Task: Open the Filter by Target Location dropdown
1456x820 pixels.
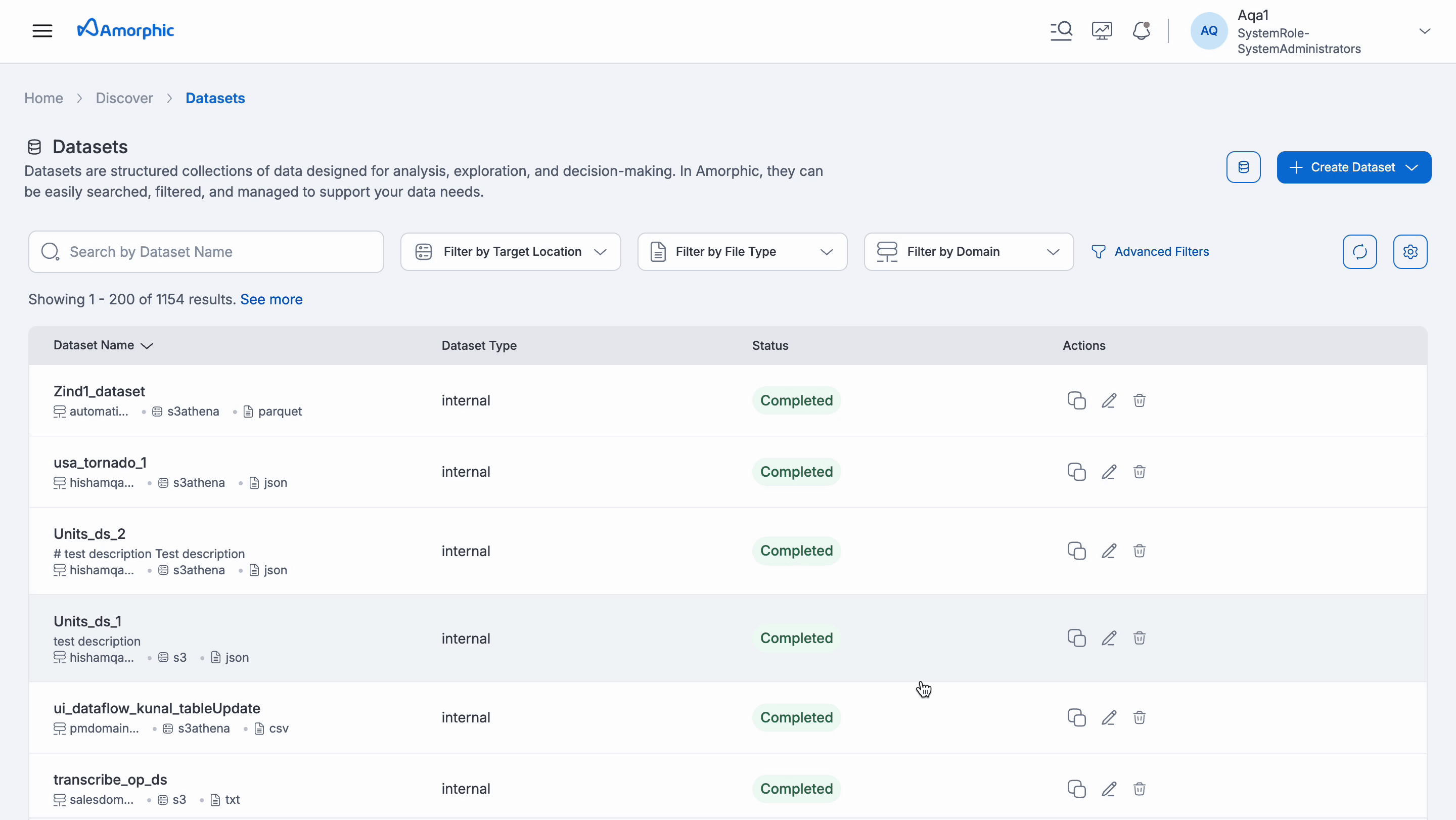Action: [510, 251]
